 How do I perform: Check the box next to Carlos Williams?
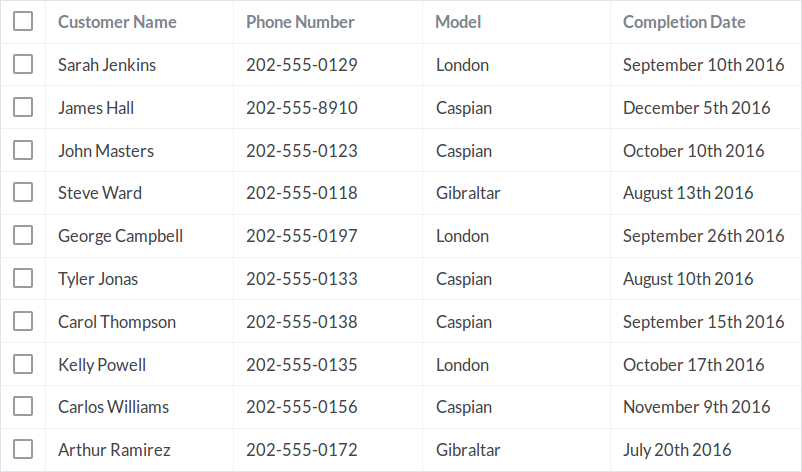23,407
